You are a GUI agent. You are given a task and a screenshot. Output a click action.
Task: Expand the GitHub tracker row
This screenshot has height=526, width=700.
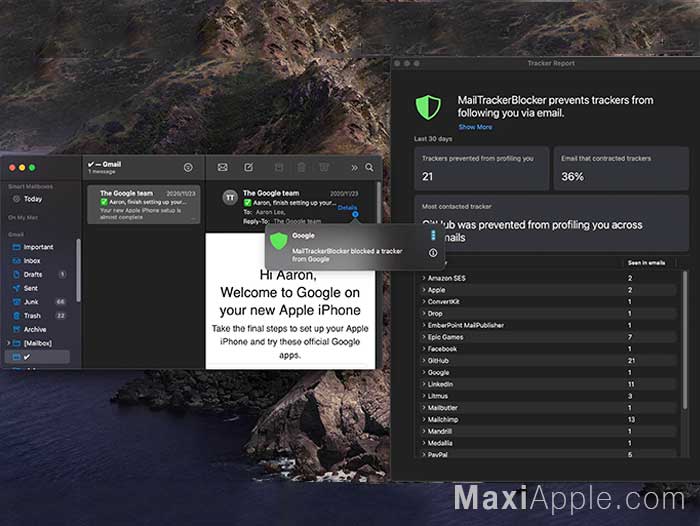pyautogui.click(x=424, y=360)
